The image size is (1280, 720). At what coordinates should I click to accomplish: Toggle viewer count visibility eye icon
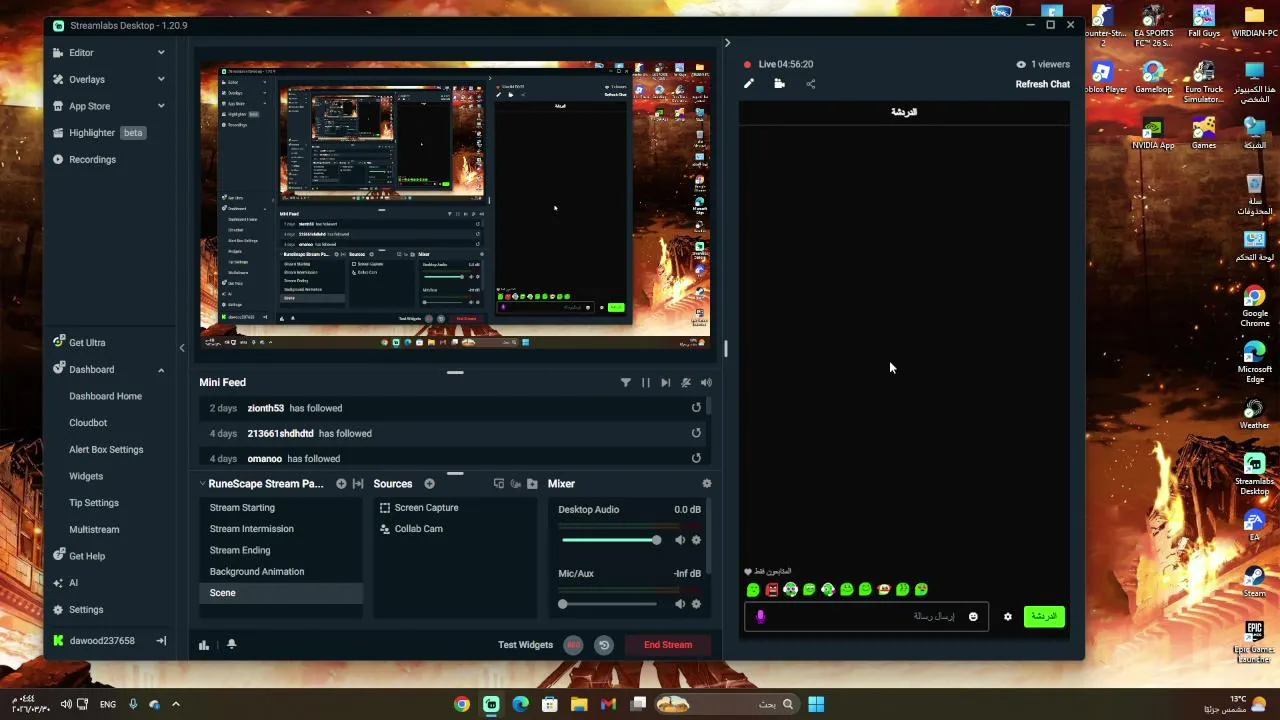point(1021,64)
